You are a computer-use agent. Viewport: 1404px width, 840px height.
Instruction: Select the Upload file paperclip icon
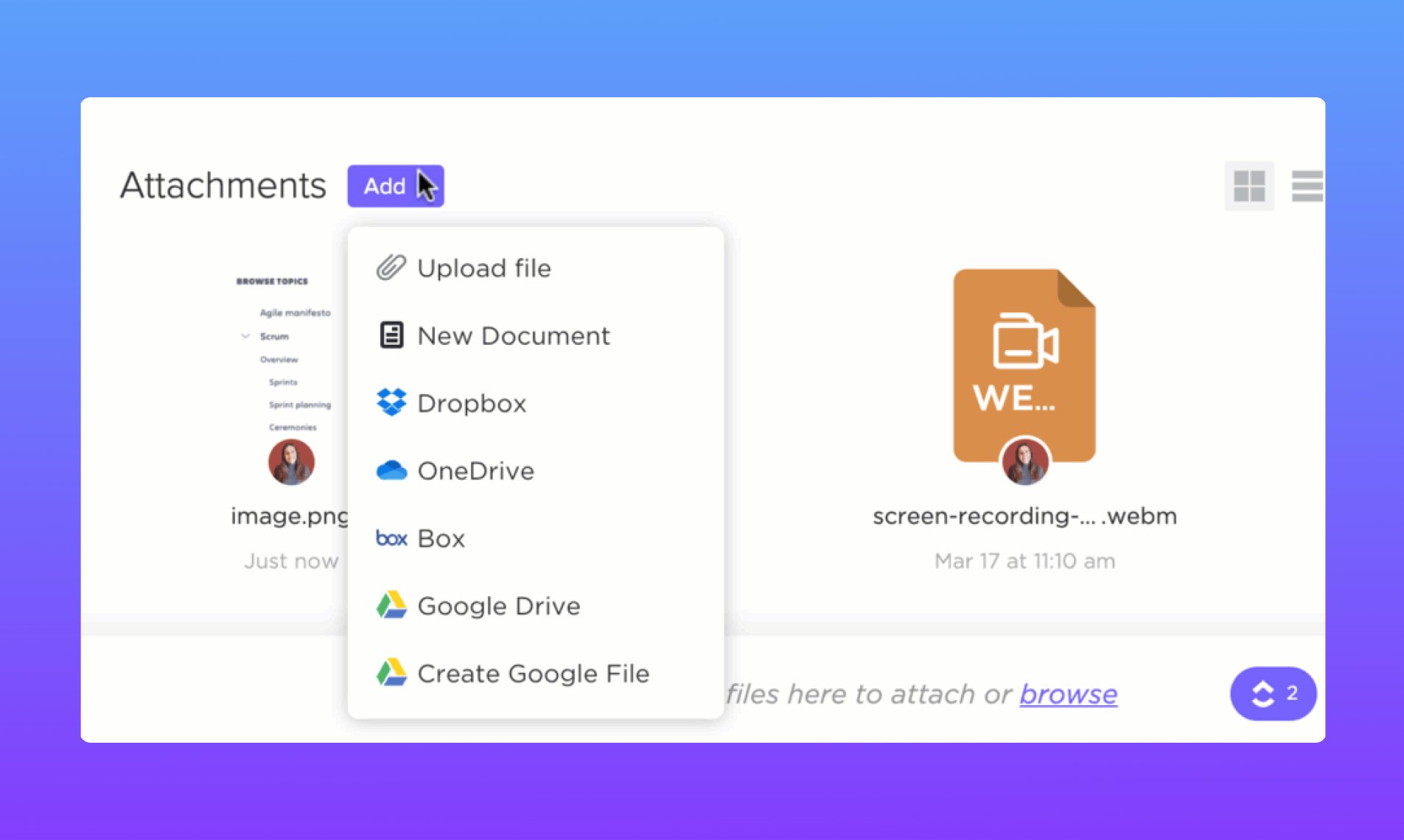(x=390, y=267)
